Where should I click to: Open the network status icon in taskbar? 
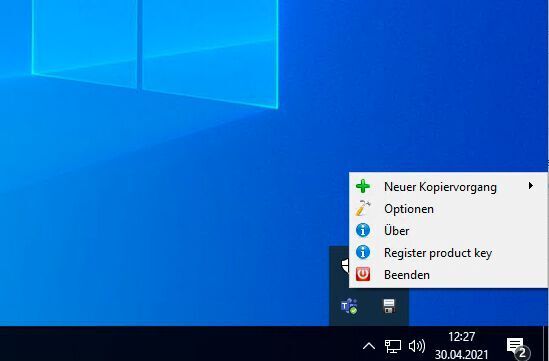(393, 346)
